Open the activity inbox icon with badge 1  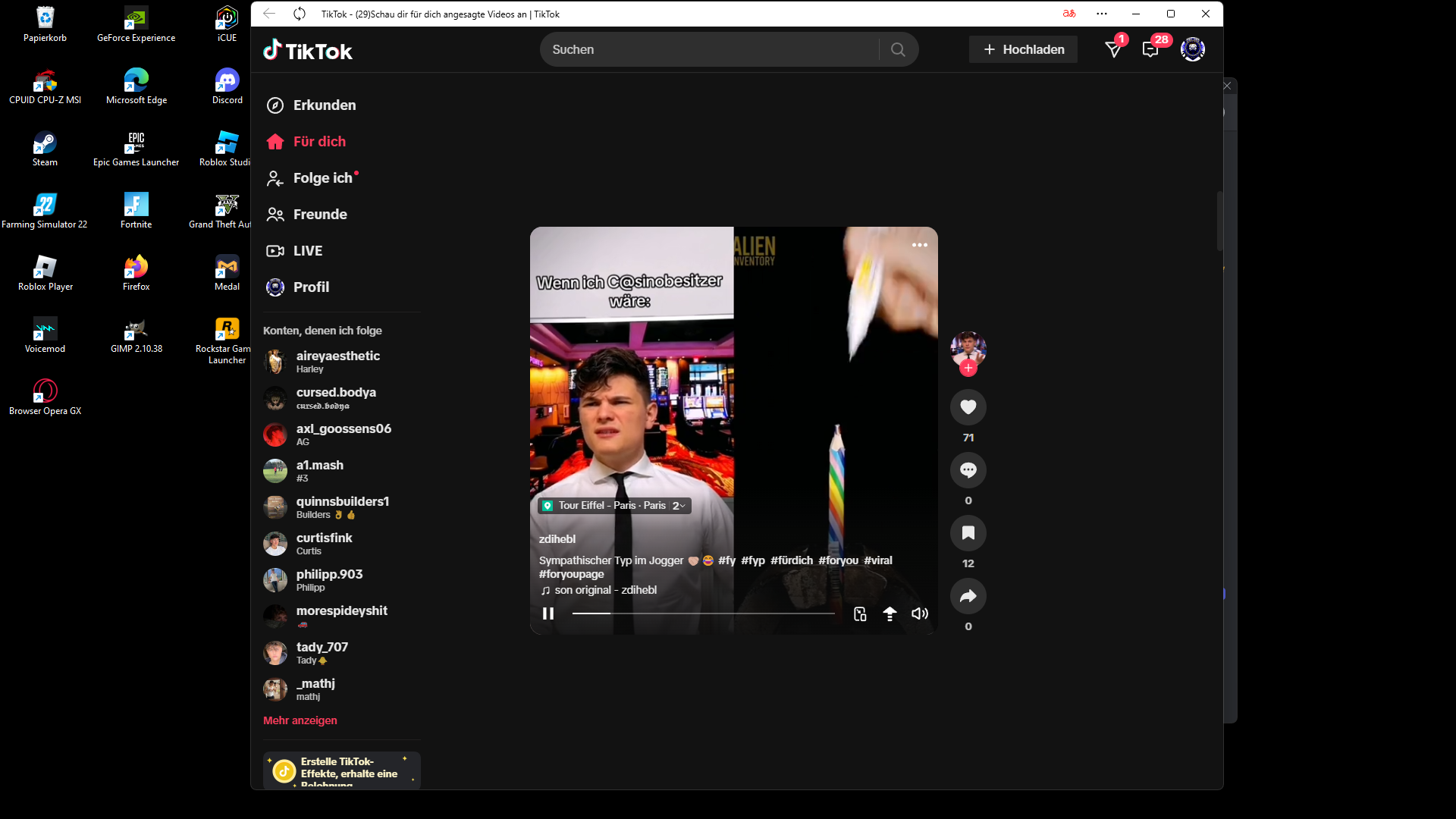point(1113,49)
